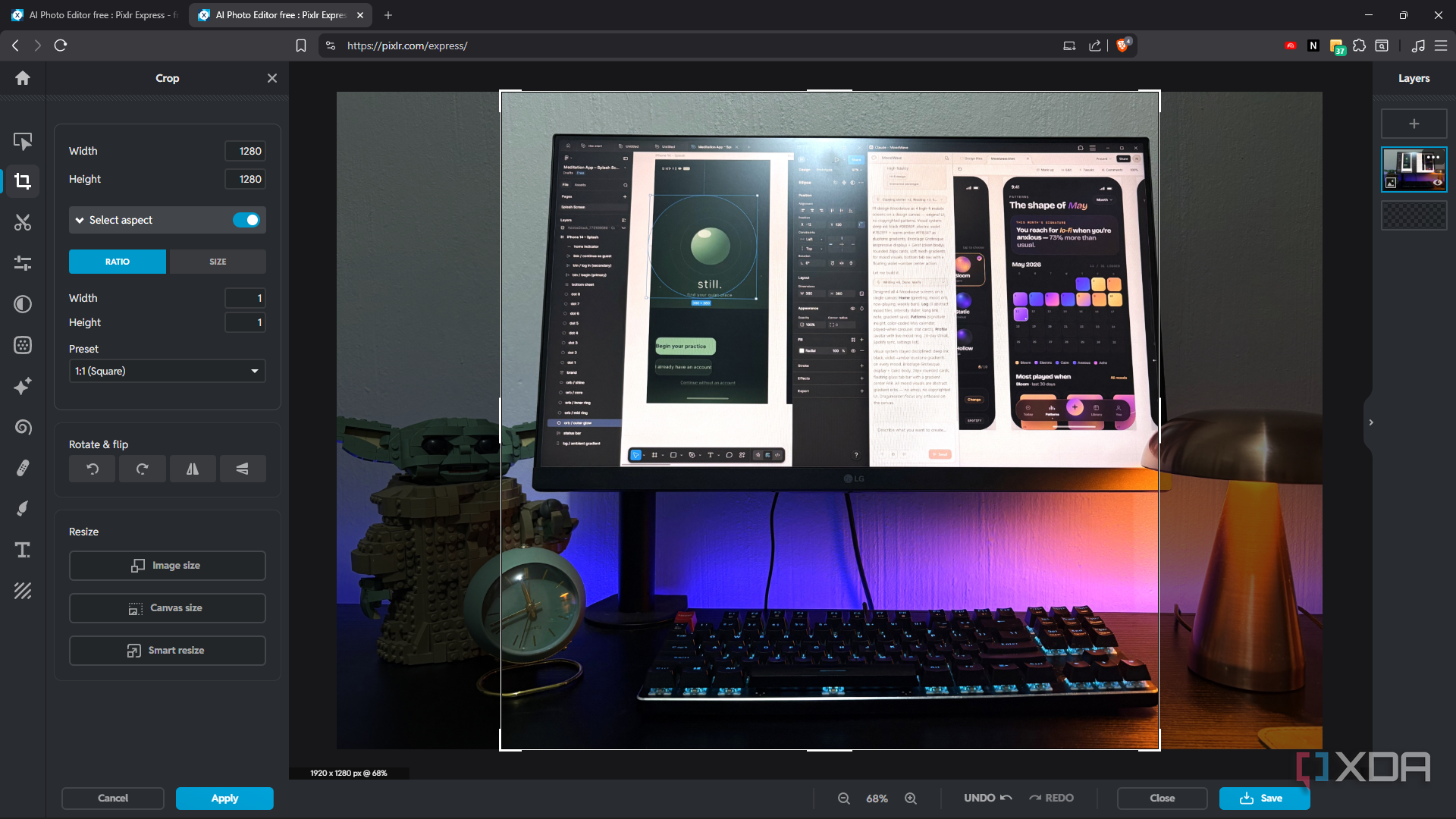Viewport: 1456px width, 819px height.
Task: Click UNDO in the bottom bar
Action: point(988,799)
